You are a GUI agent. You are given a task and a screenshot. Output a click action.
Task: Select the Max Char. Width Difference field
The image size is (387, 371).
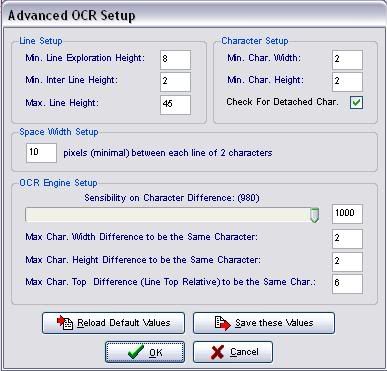[347, 239]
